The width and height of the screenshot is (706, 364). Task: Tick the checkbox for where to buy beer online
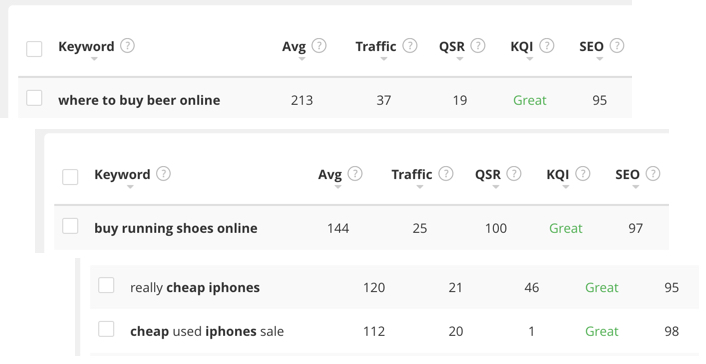point(34,98)
